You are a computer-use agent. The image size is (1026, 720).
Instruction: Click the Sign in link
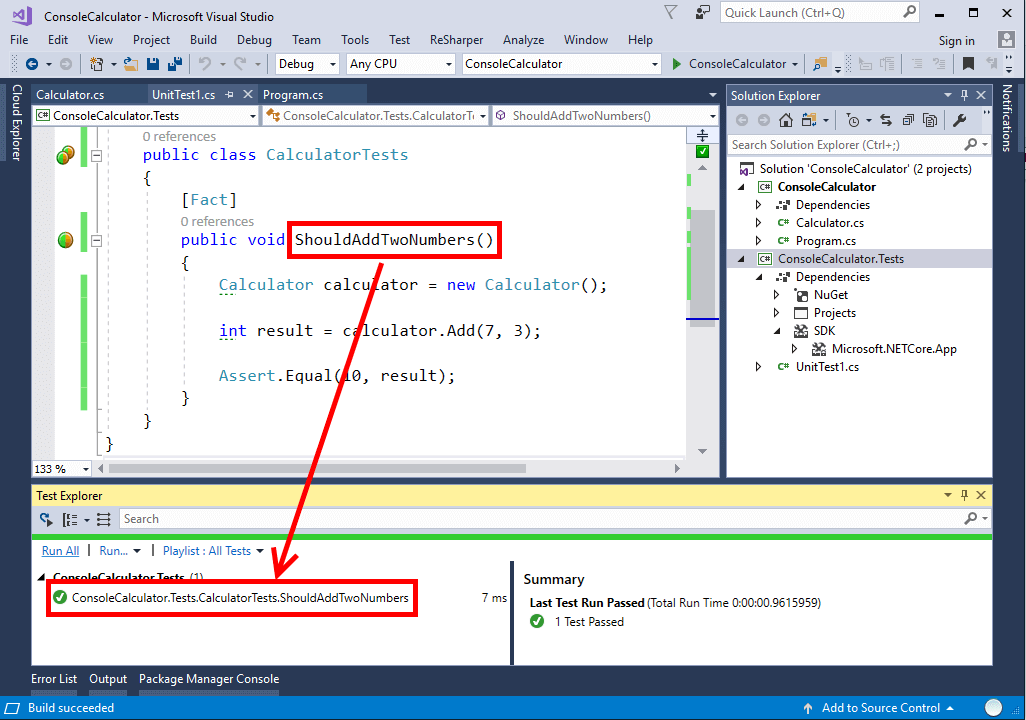click(956, 40)
